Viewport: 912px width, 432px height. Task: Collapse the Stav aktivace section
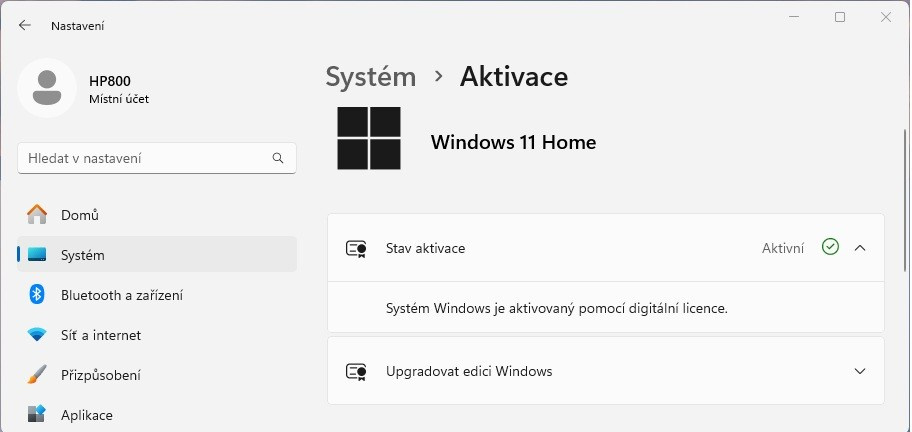click(x=860, y=248)
